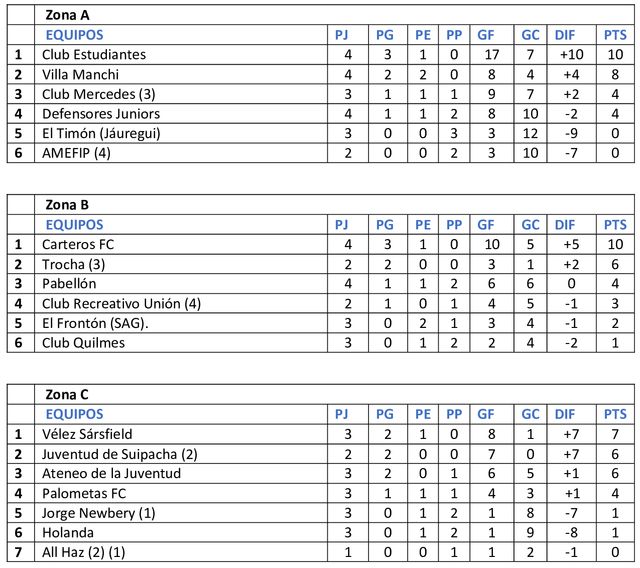Click the Zona C table title

(66, 395)
